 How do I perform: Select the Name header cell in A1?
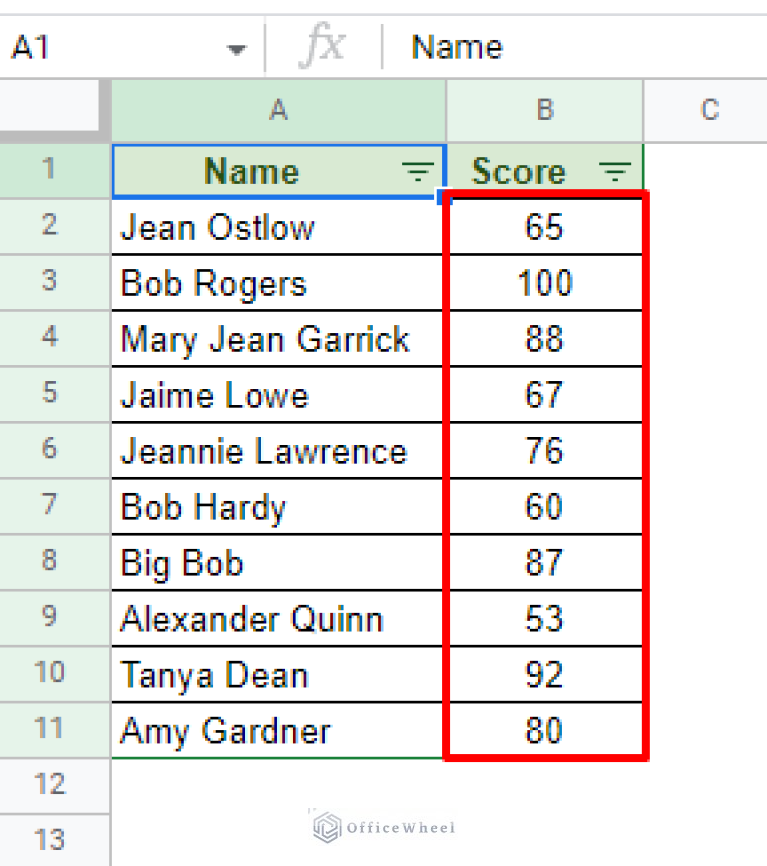(251, 171)
